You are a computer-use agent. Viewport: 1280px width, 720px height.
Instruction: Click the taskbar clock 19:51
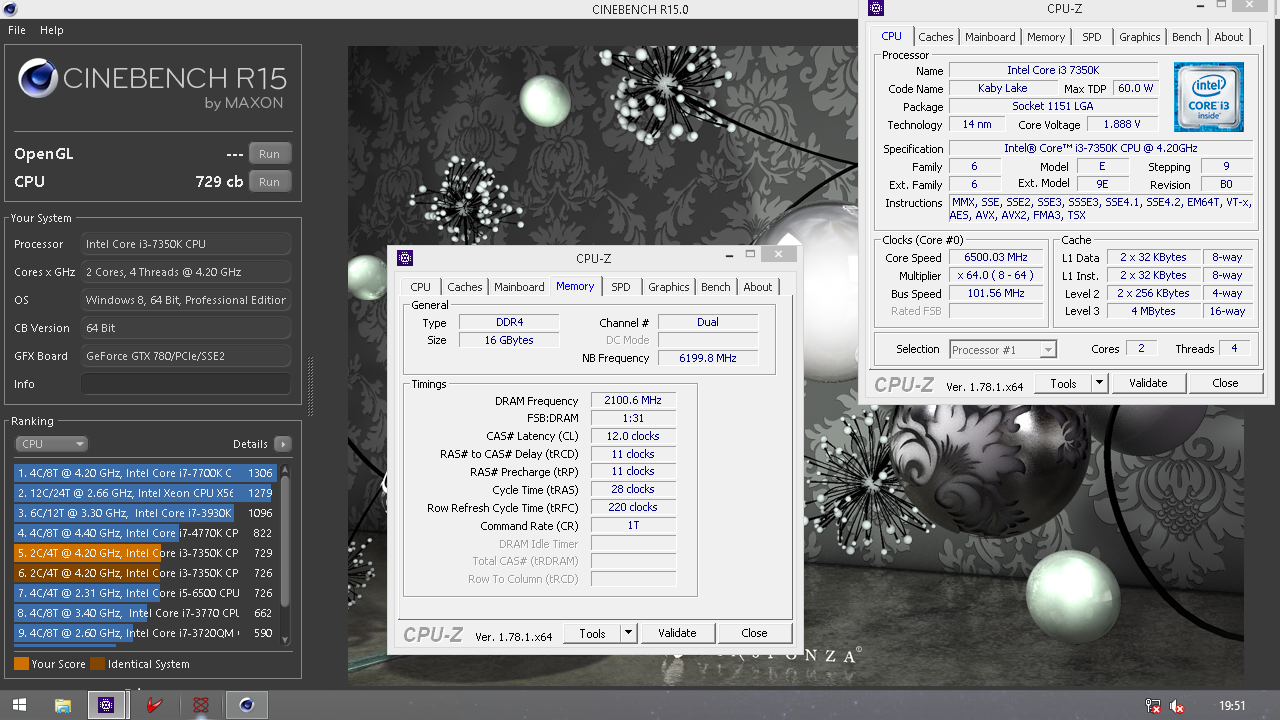[x=1232, y=706]
